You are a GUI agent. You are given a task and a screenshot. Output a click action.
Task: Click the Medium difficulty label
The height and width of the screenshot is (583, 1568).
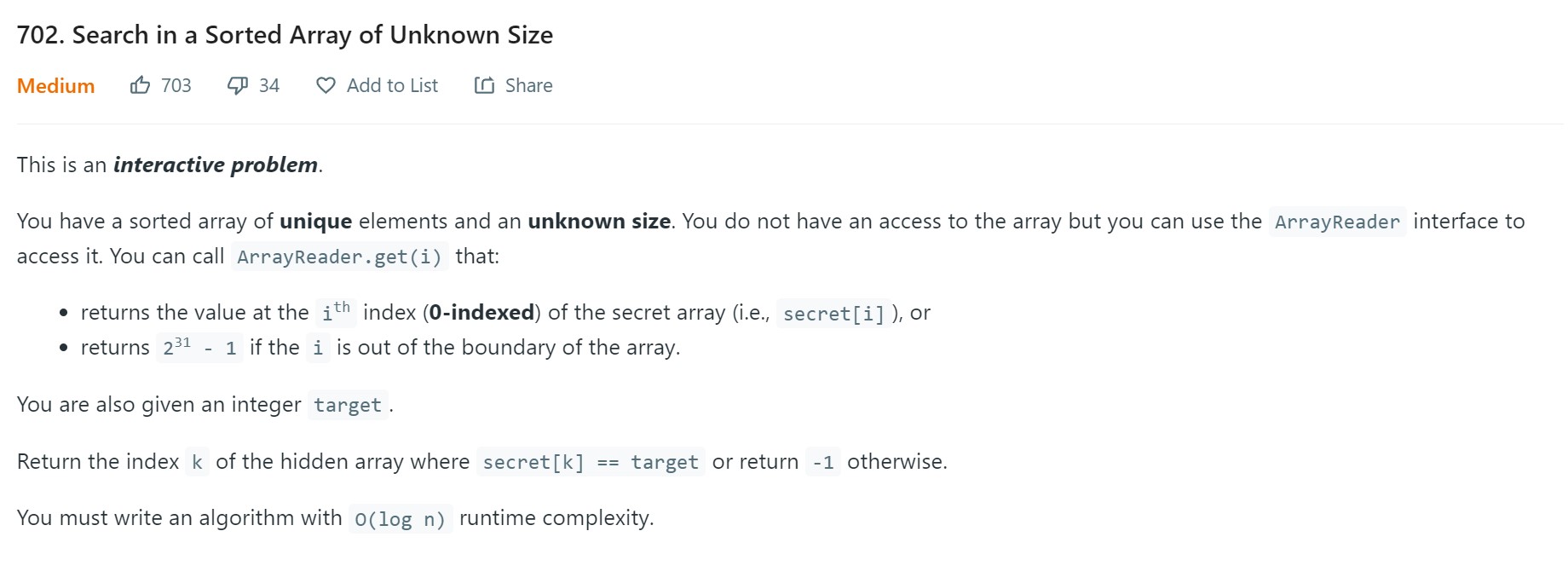(x=55, y=86)
